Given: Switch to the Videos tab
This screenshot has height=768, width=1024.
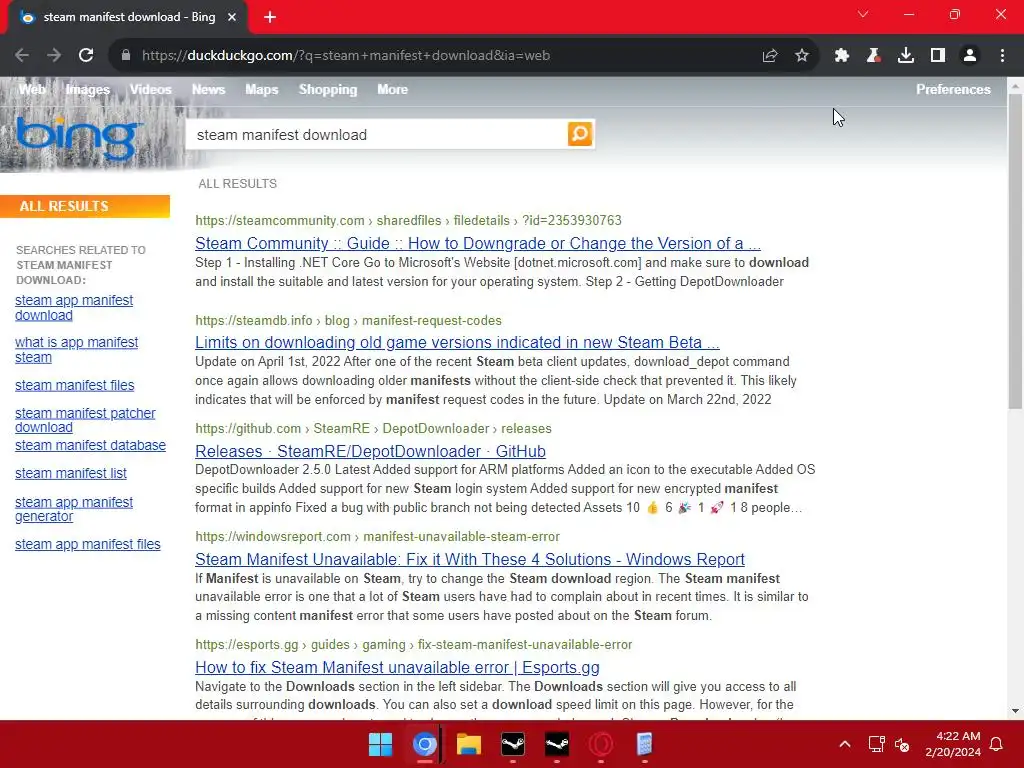Looking at the screenshot, I should (x=150, y=89).
